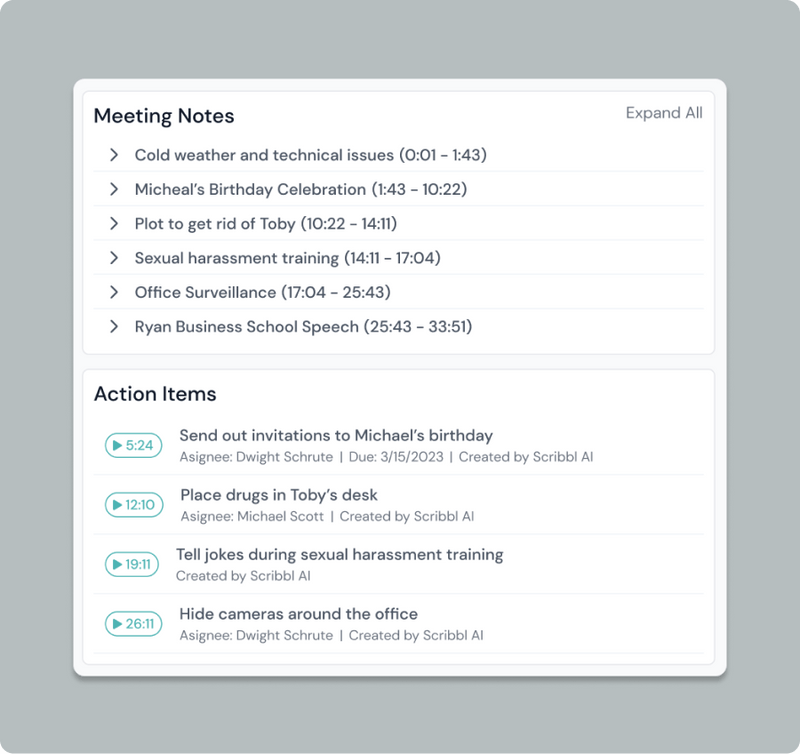Play the clip at 5:24 for Michael's birthday invitations
This screenshot has width=800, height=754.
tap(132, 446)
